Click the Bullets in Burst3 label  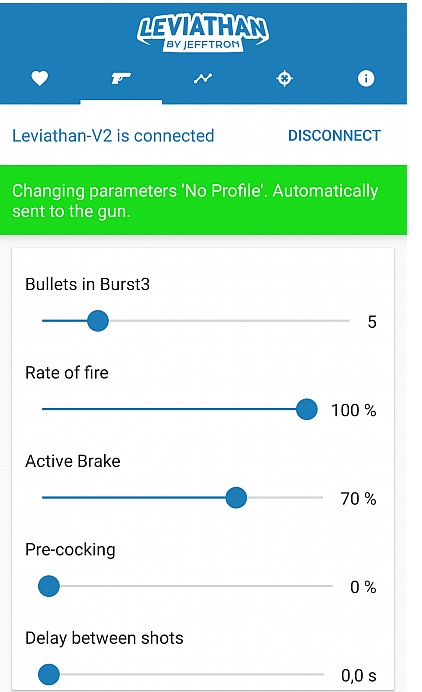[87, 284]
